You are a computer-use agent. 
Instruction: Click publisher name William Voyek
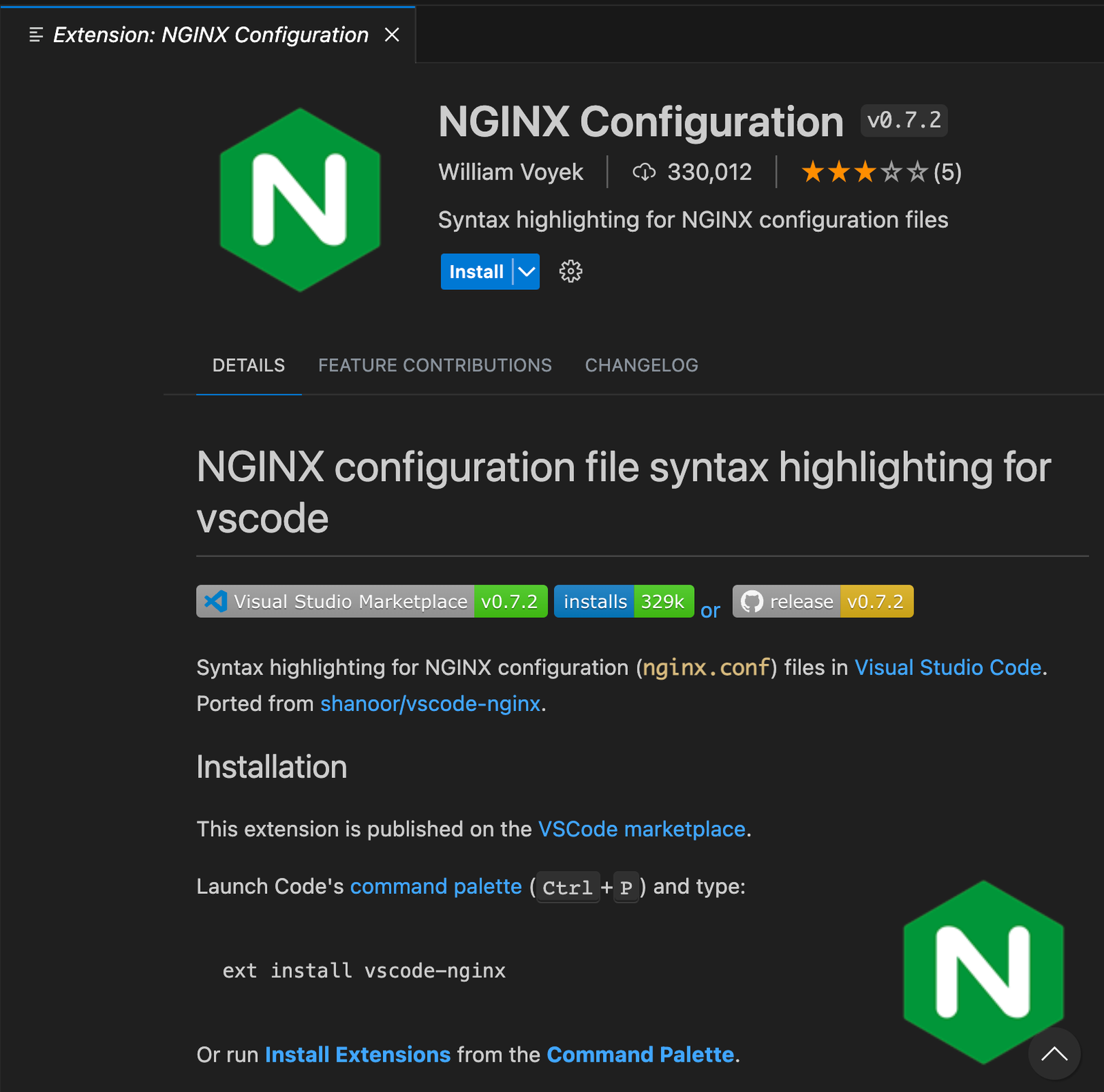pyautogui.click(x=511, y=172)
